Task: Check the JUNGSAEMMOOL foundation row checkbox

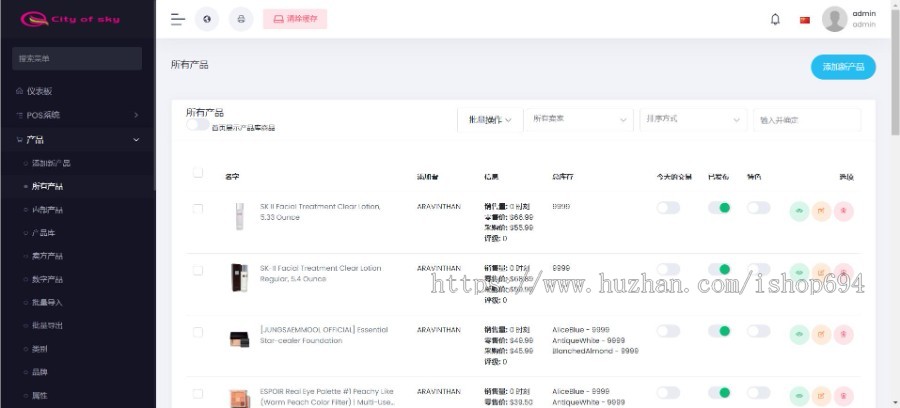Action: tap(198, 332)
